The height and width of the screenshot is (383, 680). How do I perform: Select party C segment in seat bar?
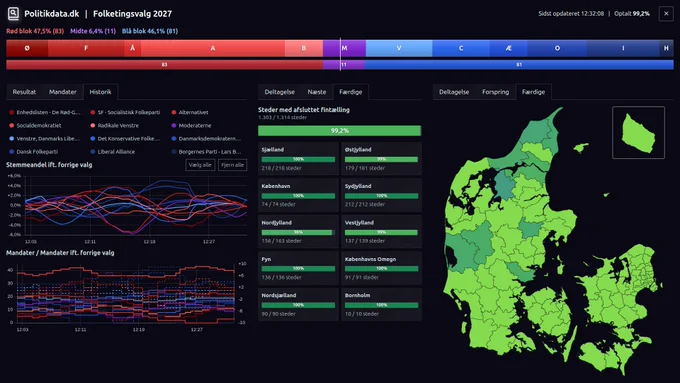(x=461, y=48)
